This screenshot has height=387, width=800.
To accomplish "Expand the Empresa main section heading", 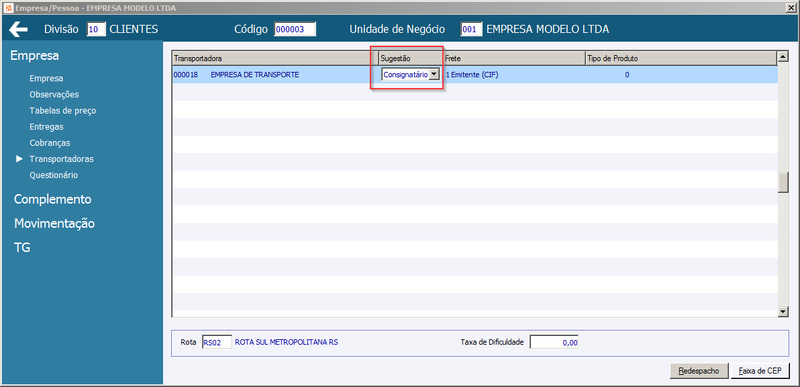I will (34, 56).
